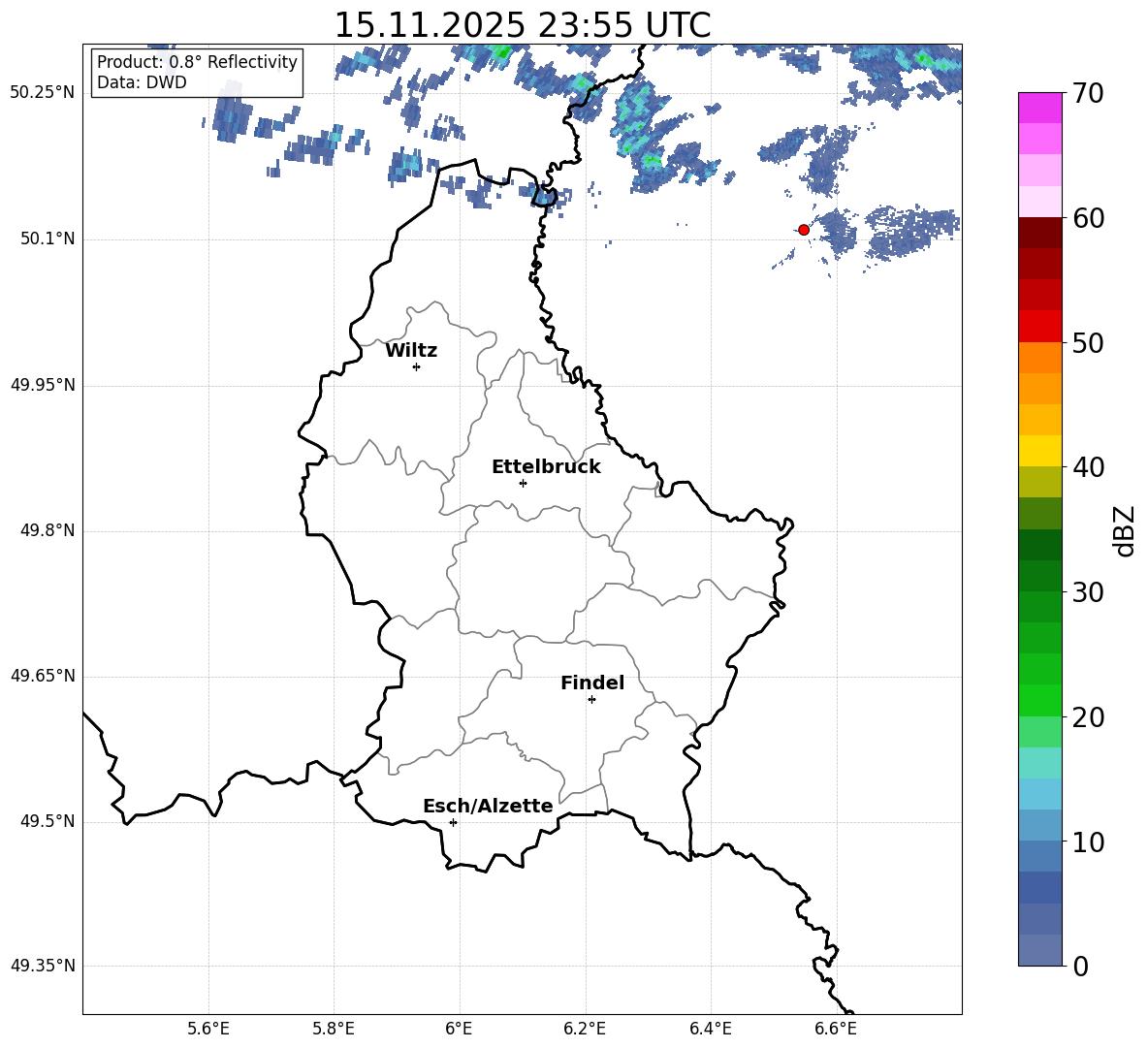Click the red radar site marker

(x=804, y=230)
